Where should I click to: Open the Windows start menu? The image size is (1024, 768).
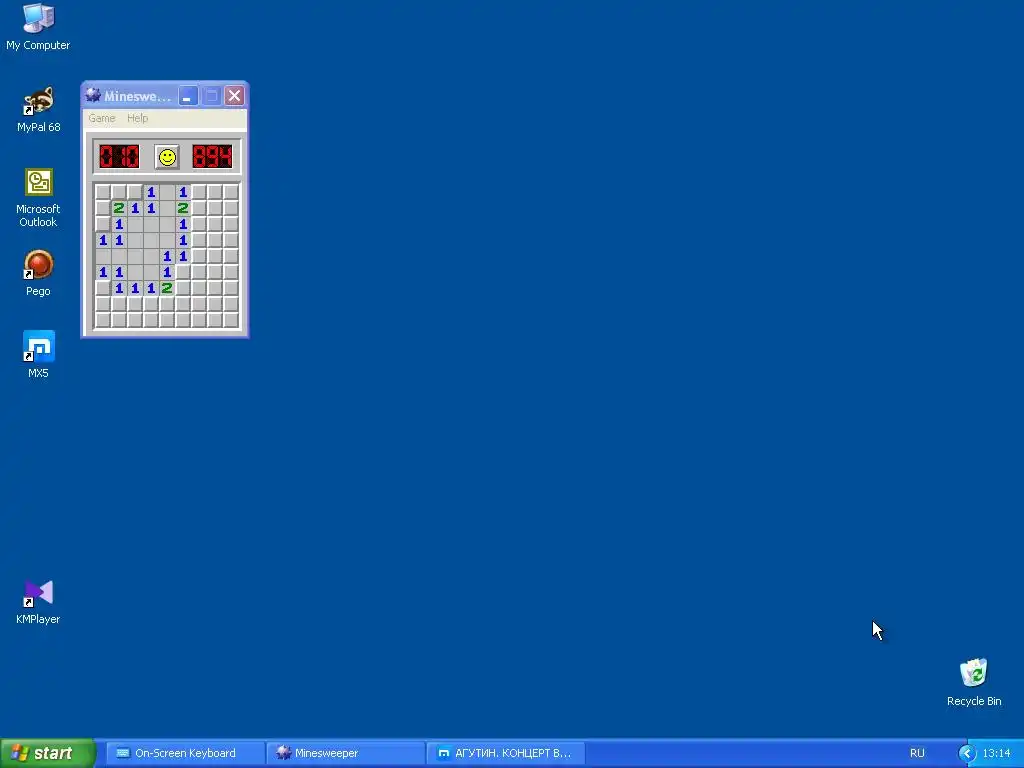(x=48, y=753)
